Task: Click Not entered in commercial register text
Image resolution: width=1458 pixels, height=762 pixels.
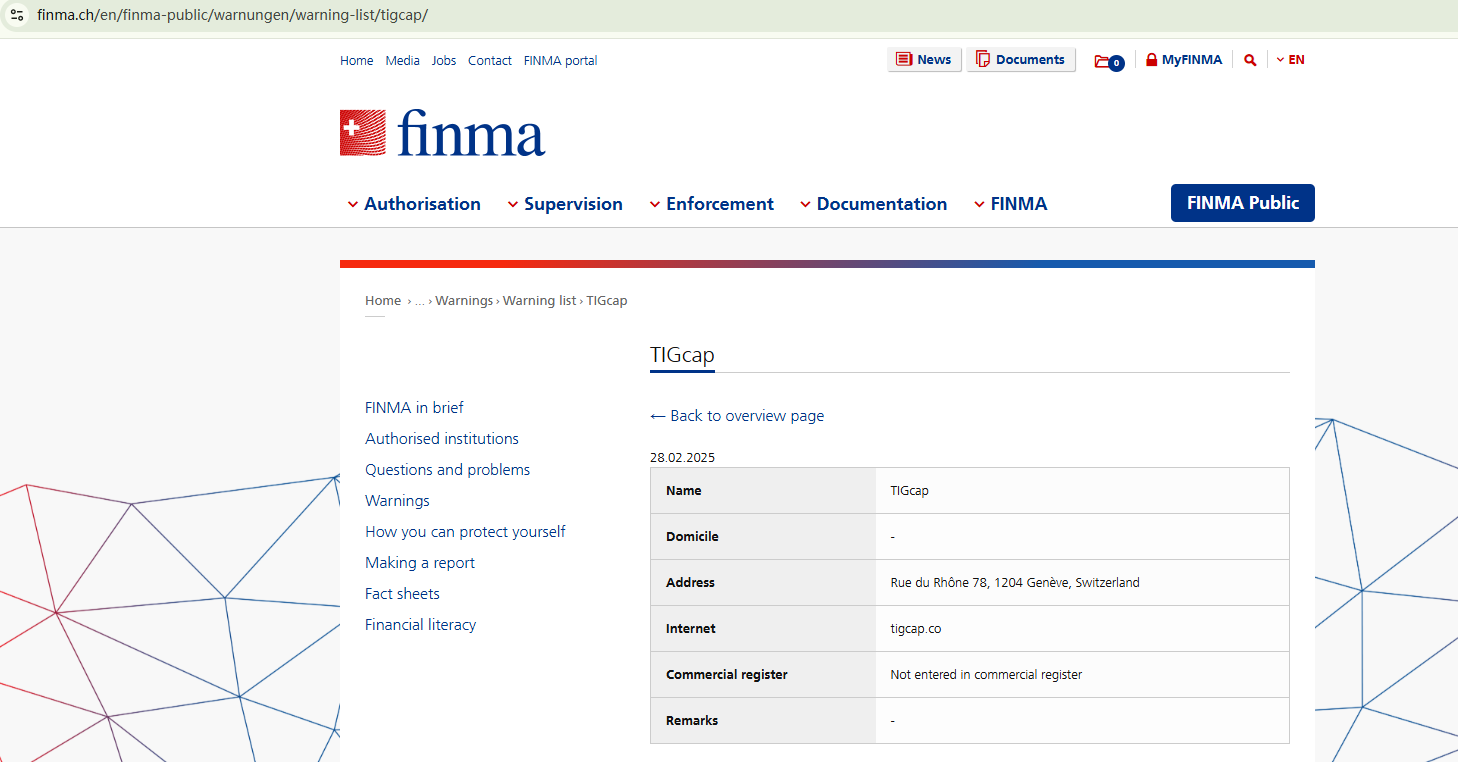Action: click(986, 675)
